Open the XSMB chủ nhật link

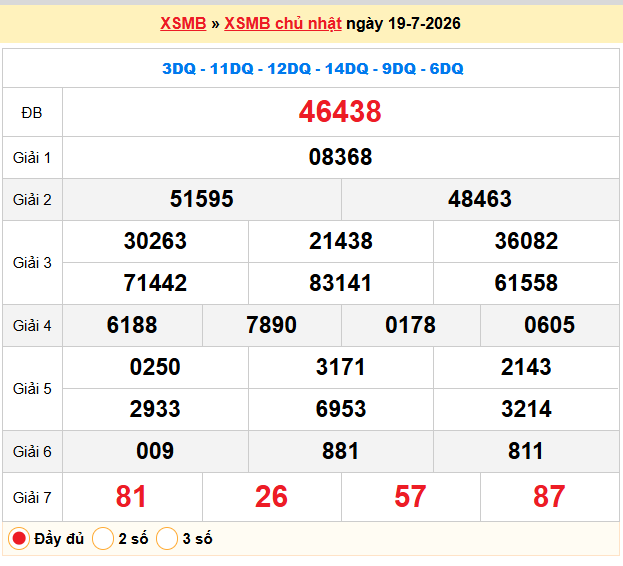[283, 23]
